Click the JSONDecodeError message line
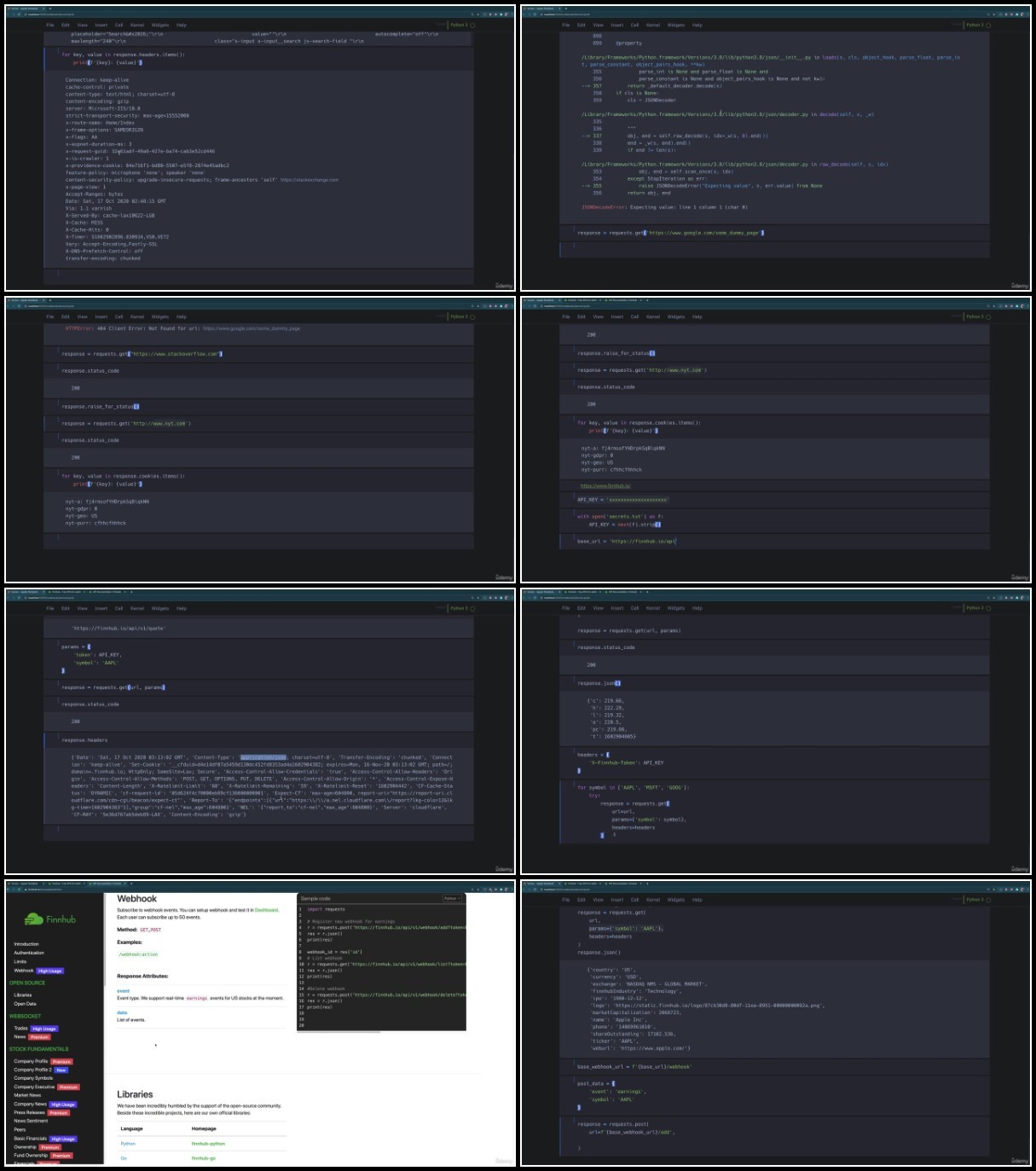1036x1171 pixels. [665, 207]
